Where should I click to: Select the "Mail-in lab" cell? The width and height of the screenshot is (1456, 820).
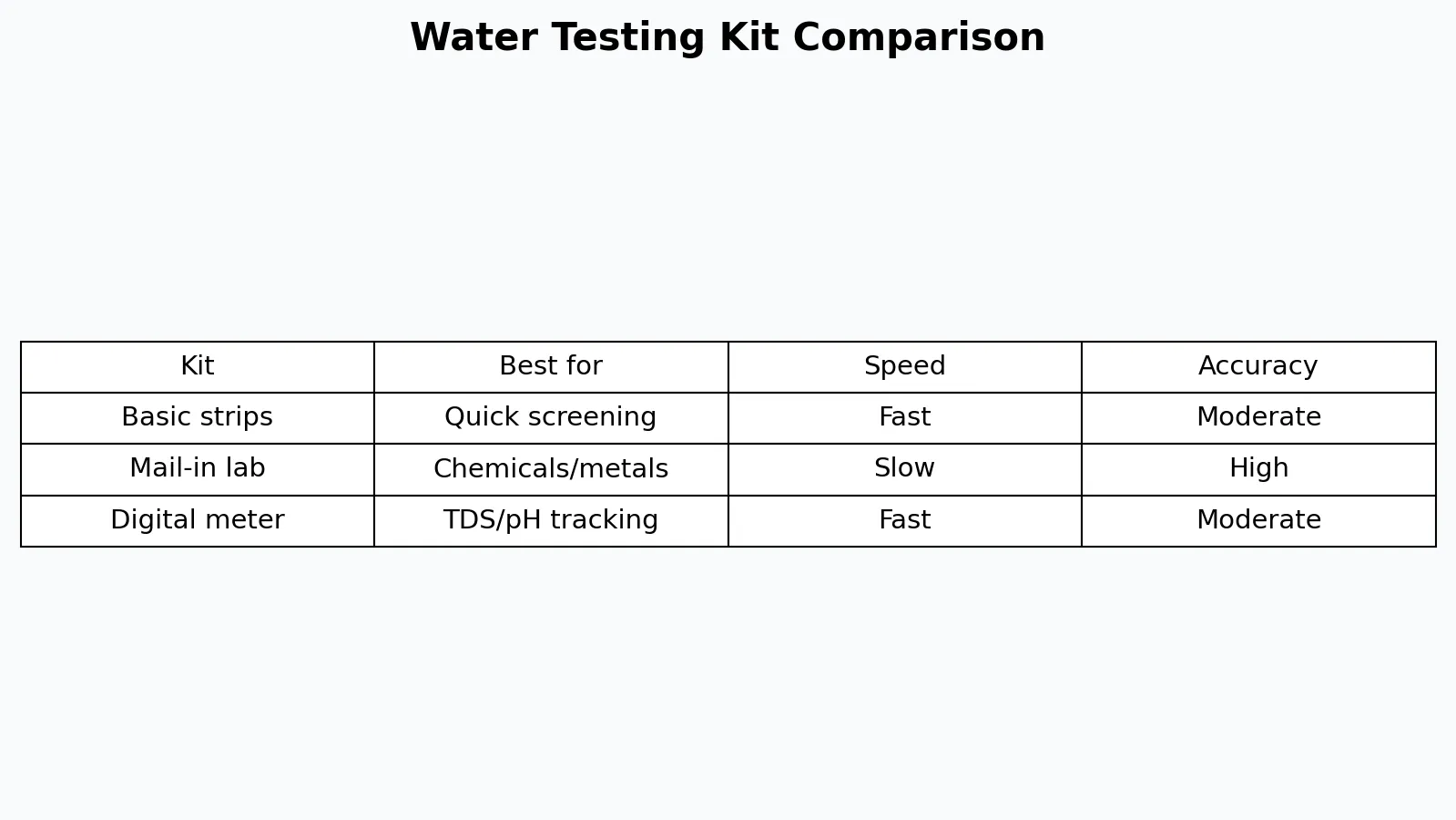198,468
